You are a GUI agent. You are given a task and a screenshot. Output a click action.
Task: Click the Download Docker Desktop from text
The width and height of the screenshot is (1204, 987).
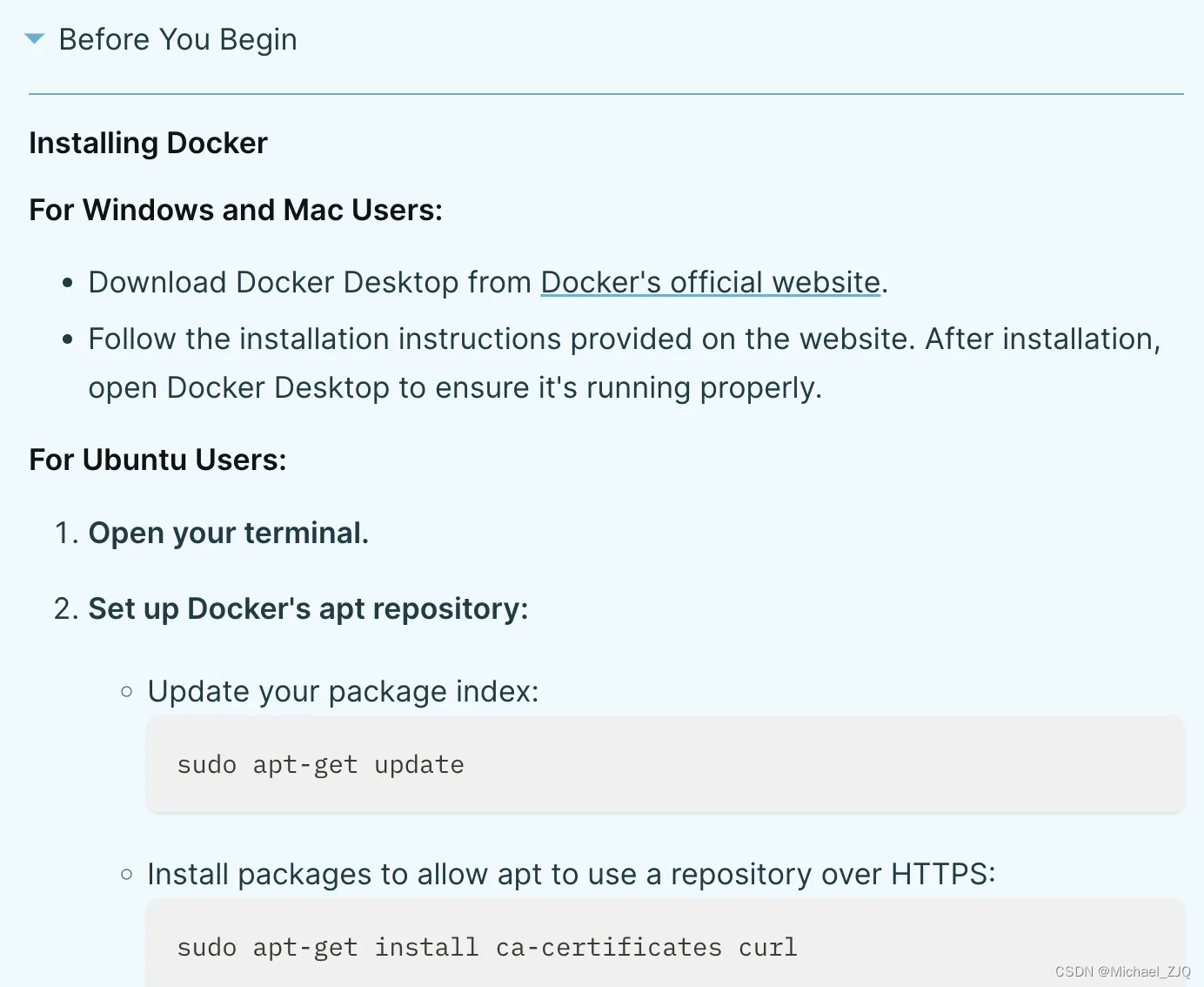(x=310, y=283)
